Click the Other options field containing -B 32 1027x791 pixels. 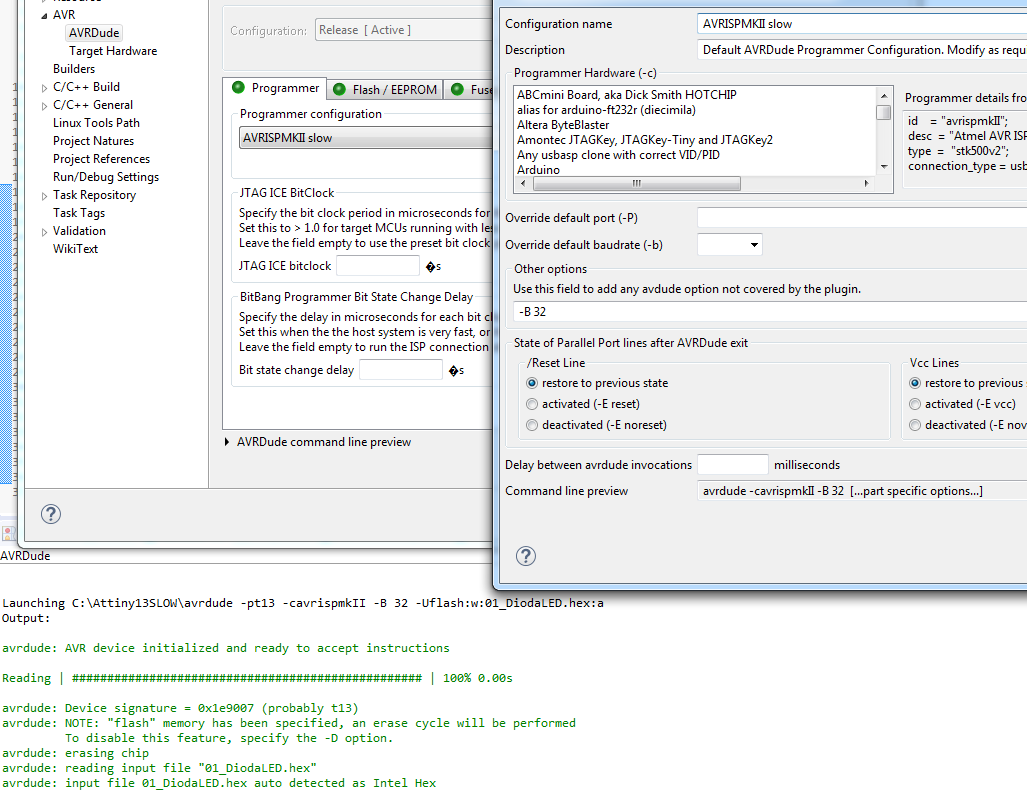[770, 312]
